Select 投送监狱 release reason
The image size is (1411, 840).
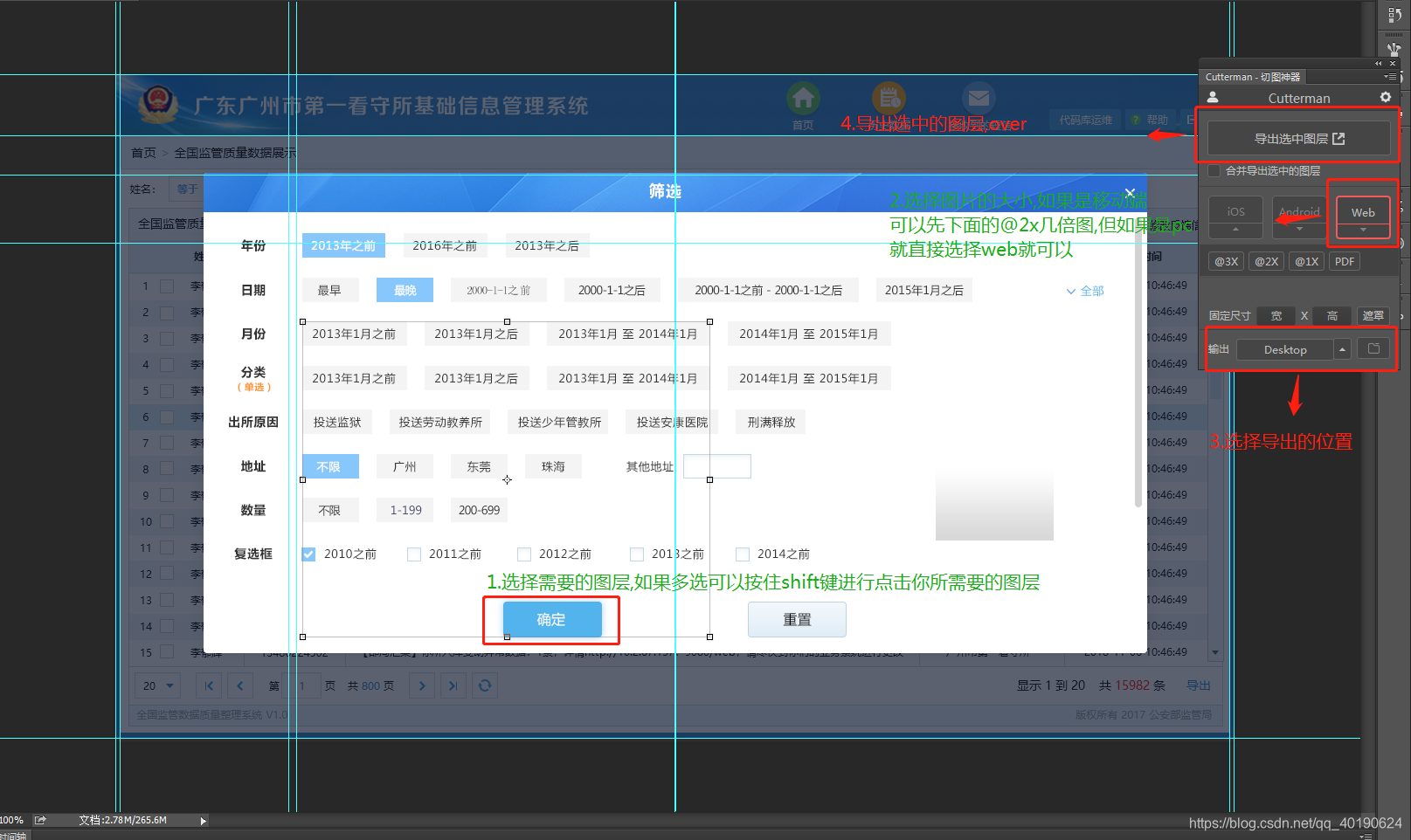337,422
